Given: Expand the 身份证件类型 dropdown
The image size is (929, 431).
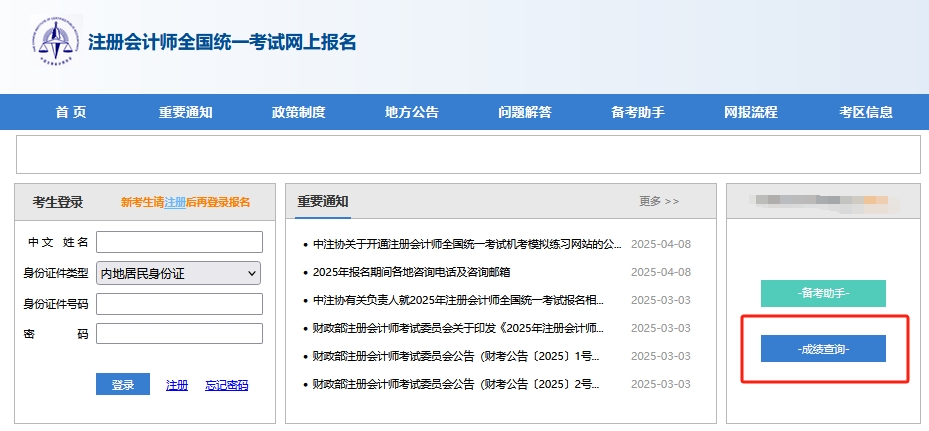Looking at the screenshot, I should [179, 273].
